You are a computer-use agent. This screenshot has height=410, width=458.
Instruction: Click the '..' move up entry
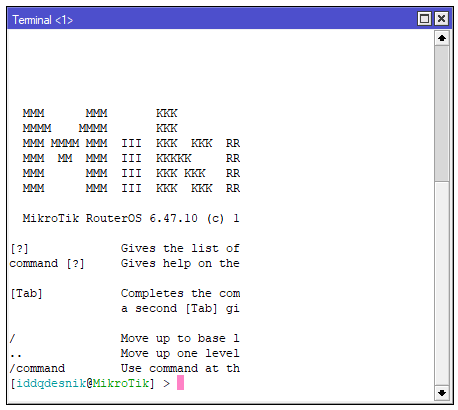16,355
